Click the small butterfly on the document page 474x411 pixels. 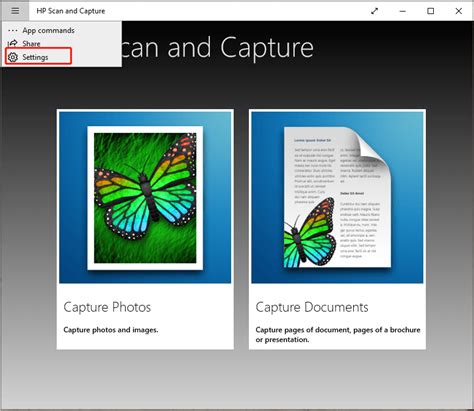pyautogui.click(x=310, y=233)
